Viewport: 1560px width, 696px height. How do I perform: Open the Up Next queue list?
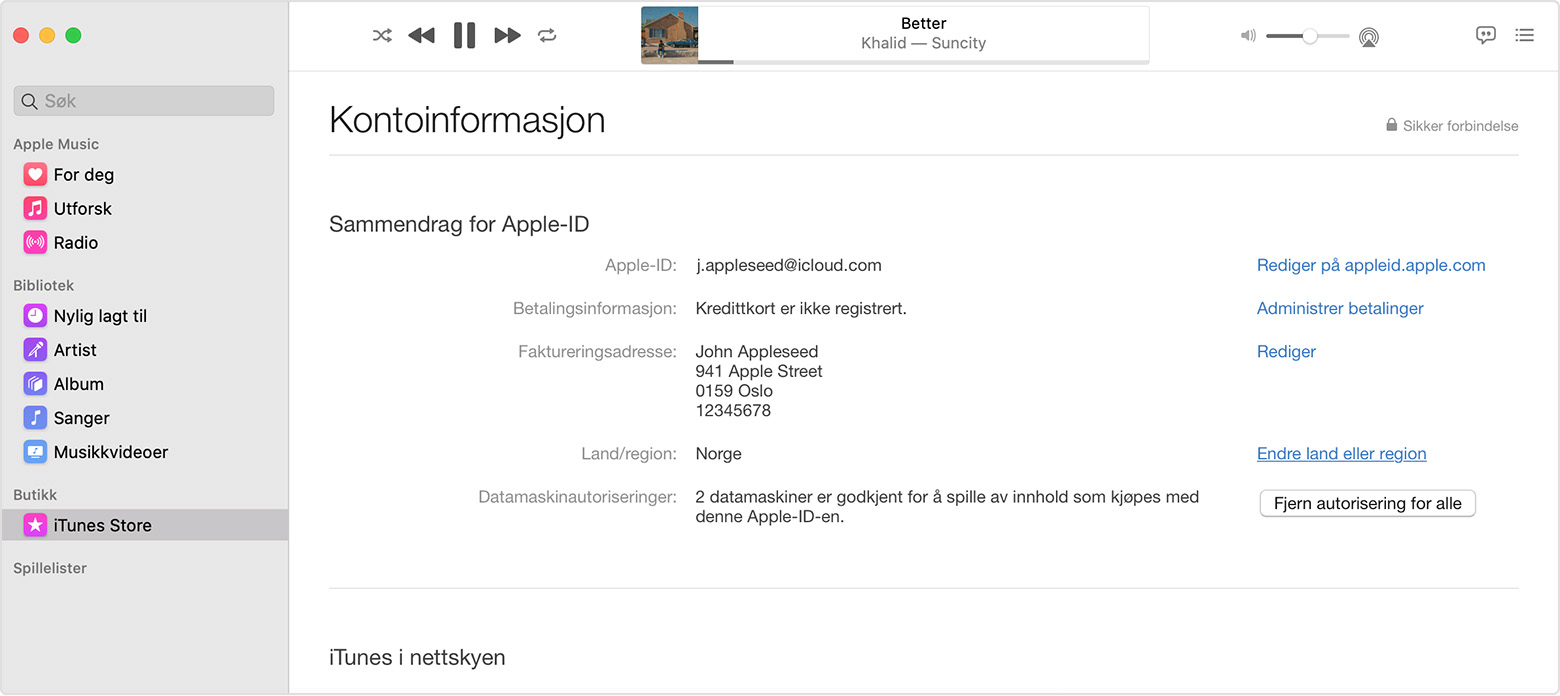tap(1524, 35)
